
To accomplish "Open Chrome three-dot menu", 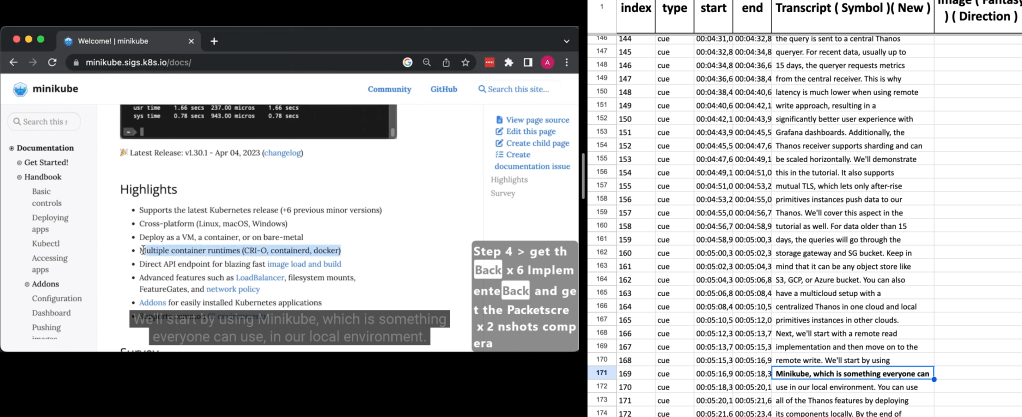I will click(566, 63).
